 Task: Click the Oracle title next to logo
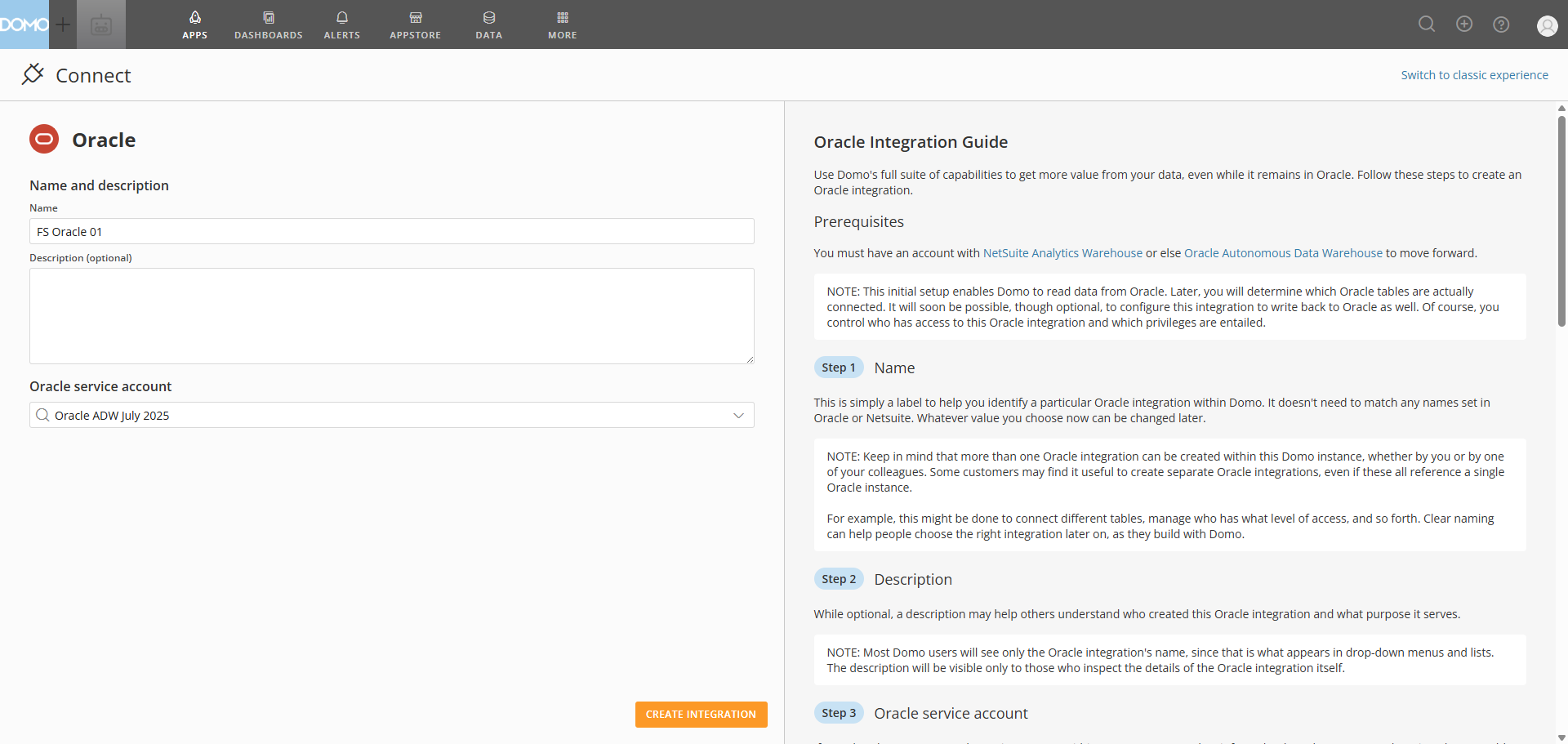(104, 140)
